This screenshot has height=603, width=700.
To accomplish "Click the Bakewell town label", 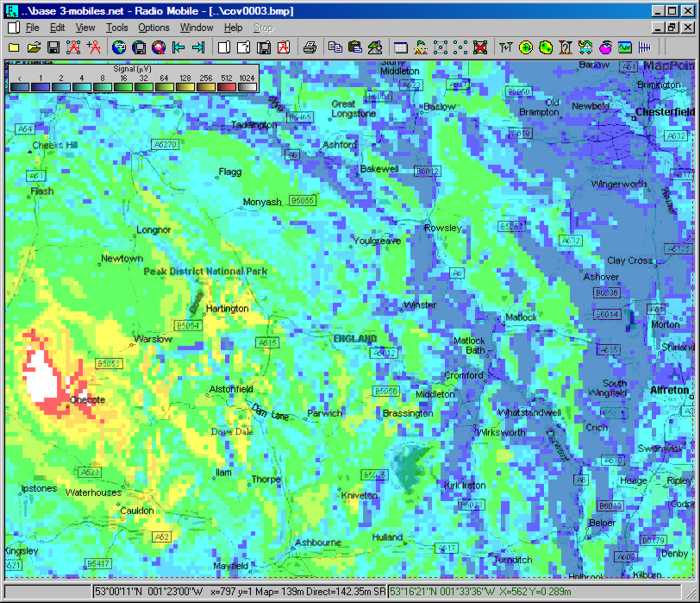I will 379,169.
